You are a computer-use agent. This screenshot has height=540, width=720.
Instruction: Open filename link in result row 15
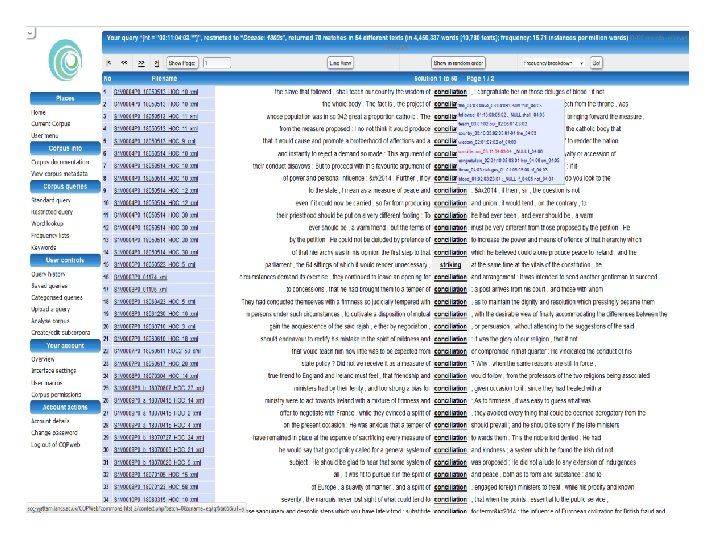tap(155, 265)
